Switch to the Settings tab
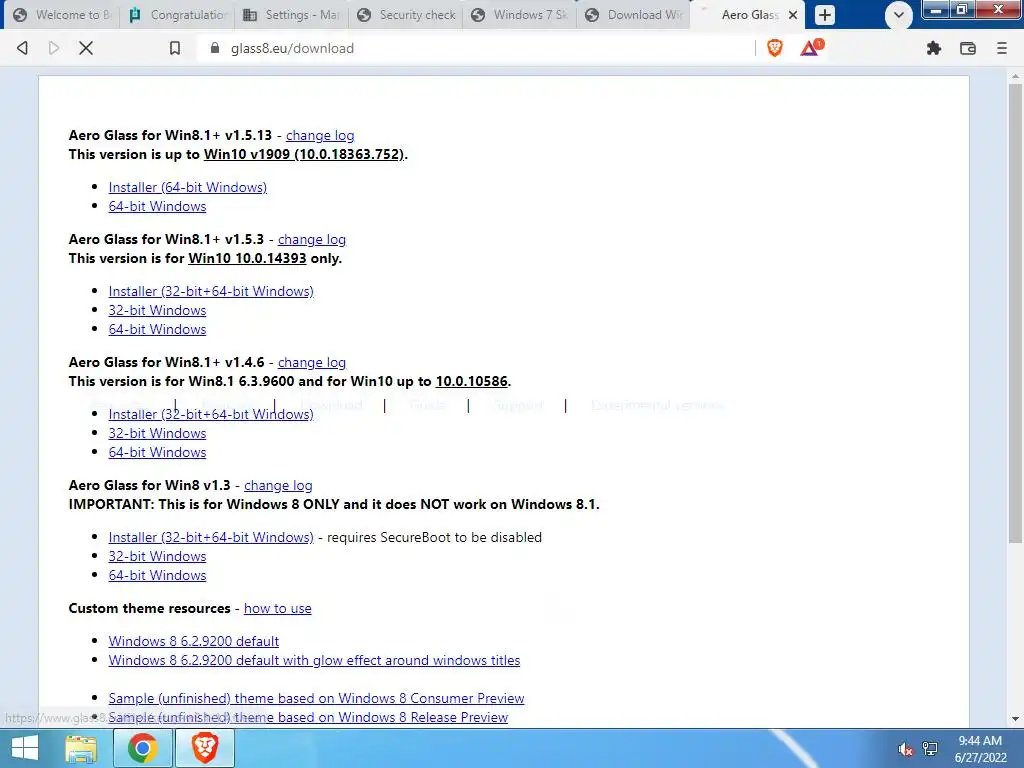This screenshot has height=768, width=1024. [x=291, y=15]
